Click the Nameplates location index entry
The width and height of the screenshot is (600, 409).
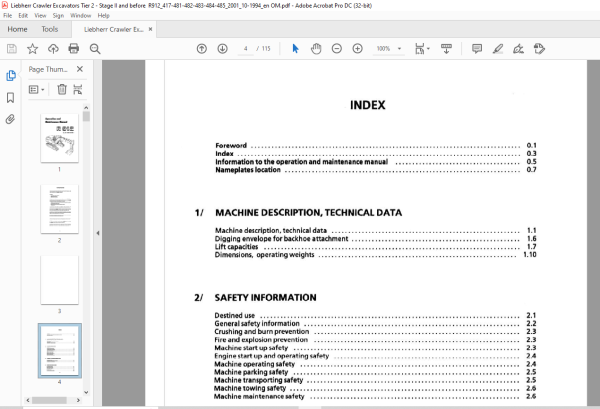[x=376, y=169]
